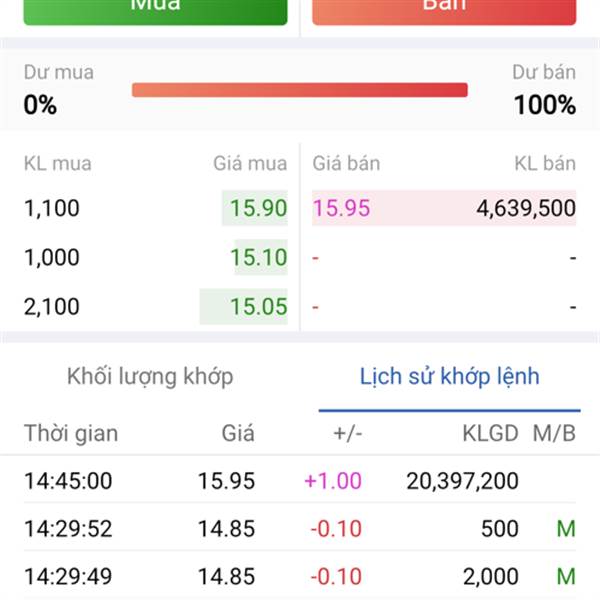Tap buy volume 1,100

coord(52,209)
